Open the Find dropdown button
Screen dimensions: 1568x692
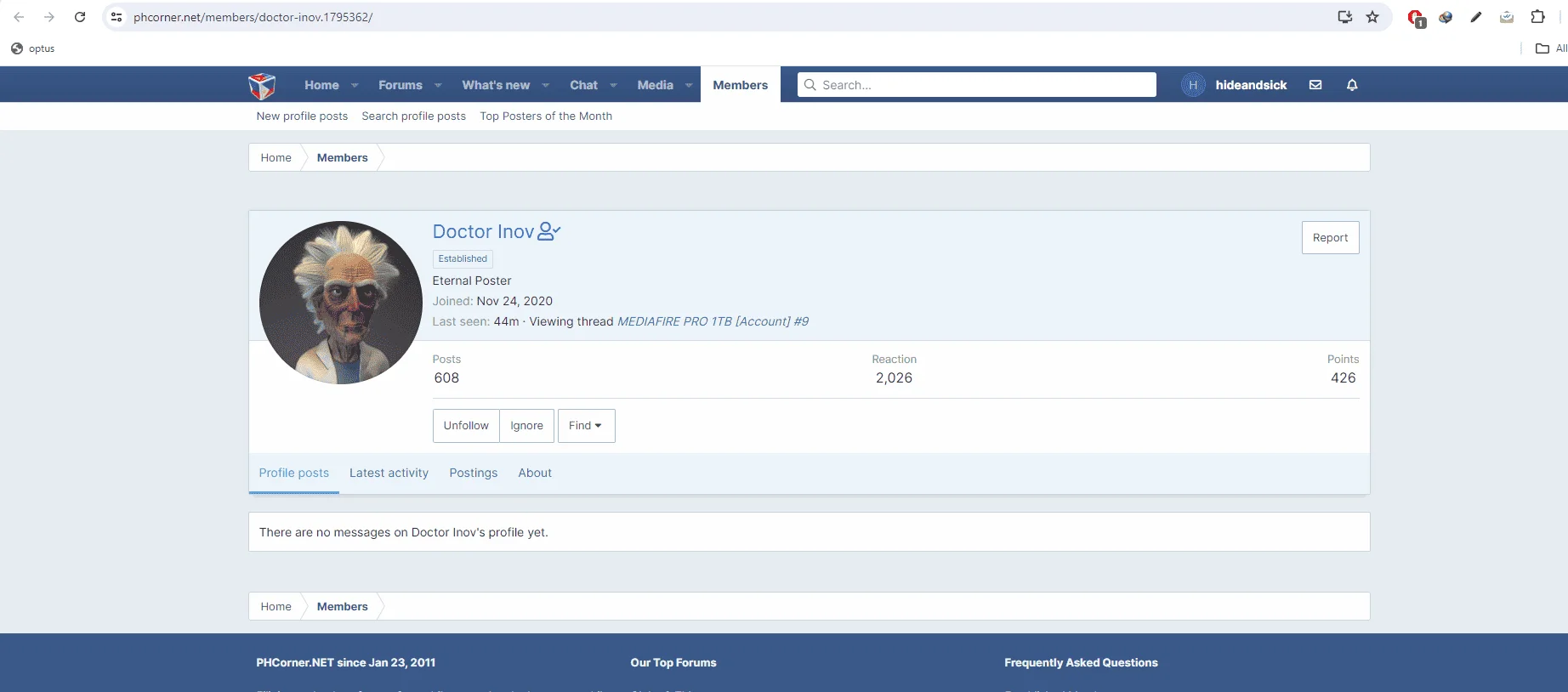(586, 426)
